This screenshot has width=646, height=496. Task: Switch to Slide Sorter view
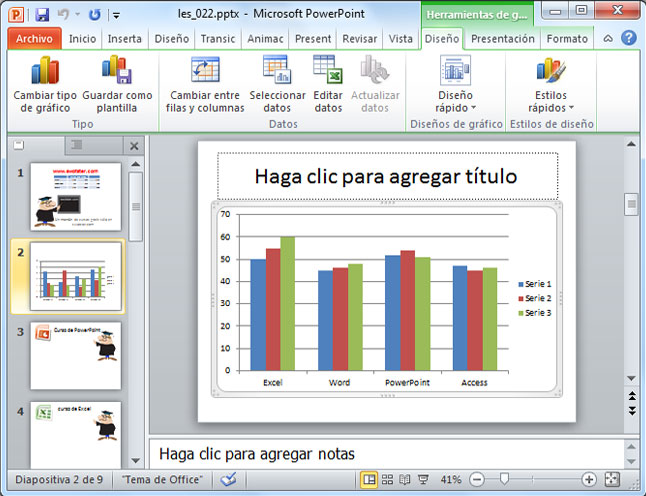(387, 480)
